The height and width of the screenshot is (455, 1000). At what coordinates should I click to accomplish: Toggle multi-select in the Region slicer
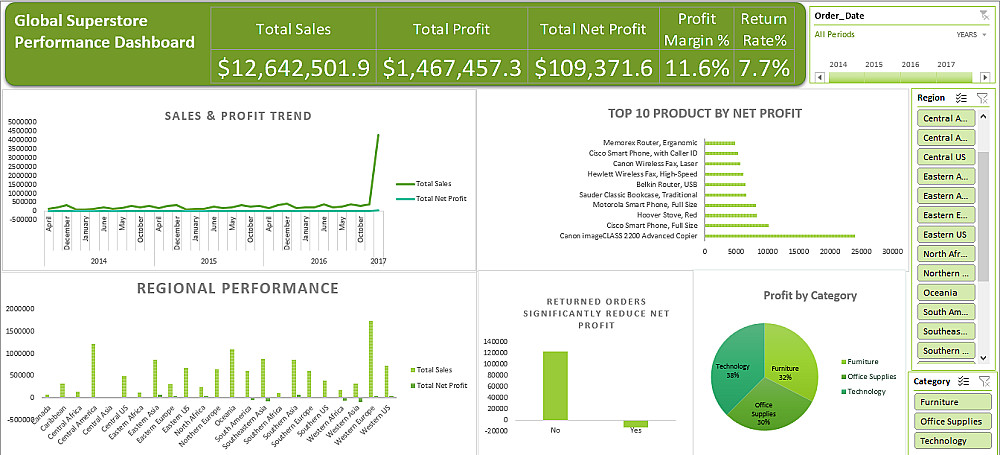(x=962, y=98)
